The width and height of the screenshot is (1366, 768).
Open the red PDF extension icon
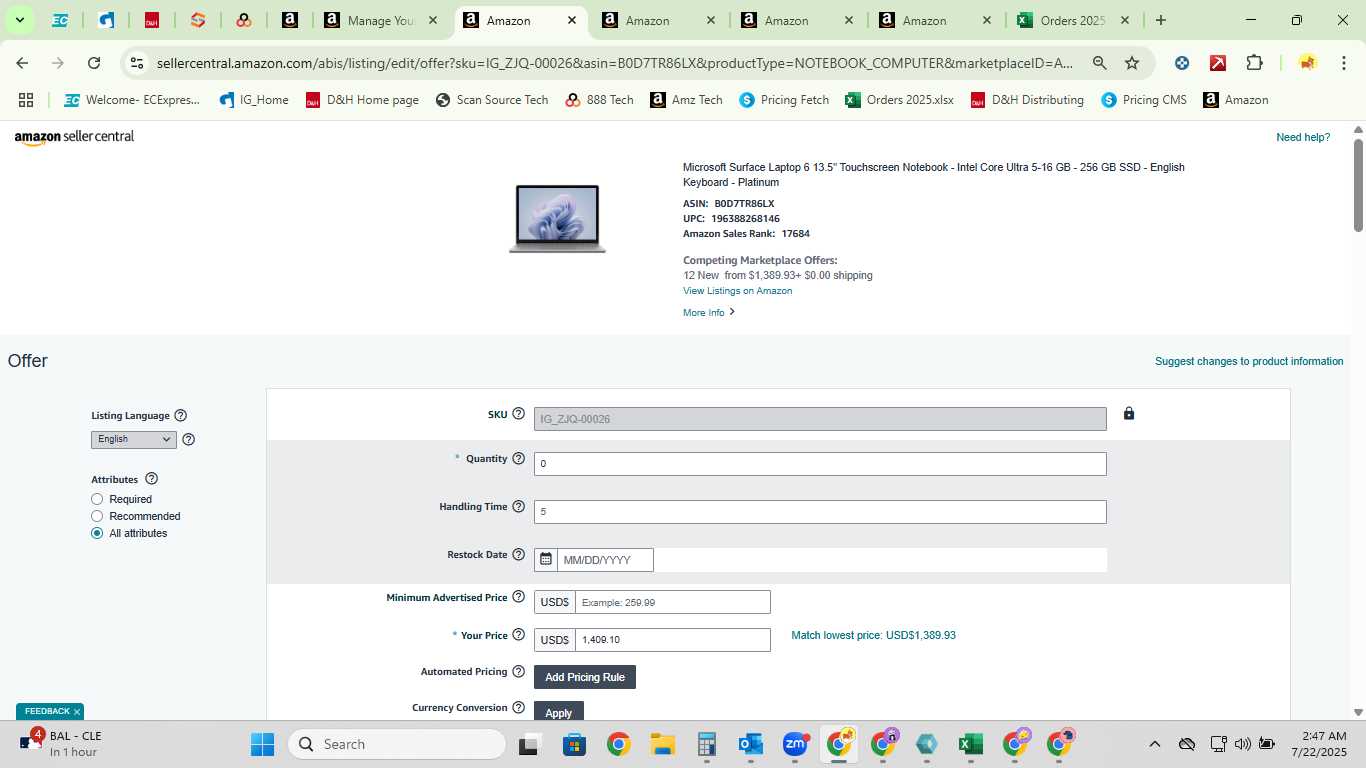click(x=1218, y=63)
